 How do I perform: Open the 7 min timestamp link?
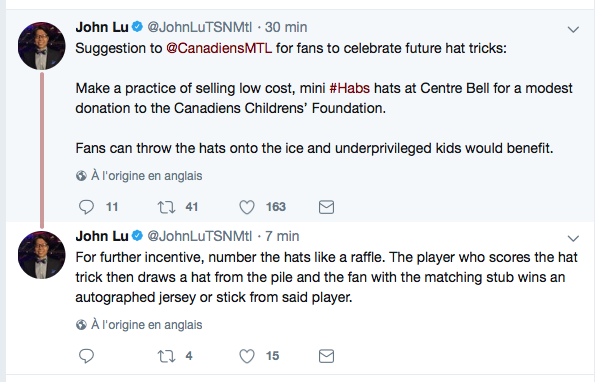click(282, 236)
